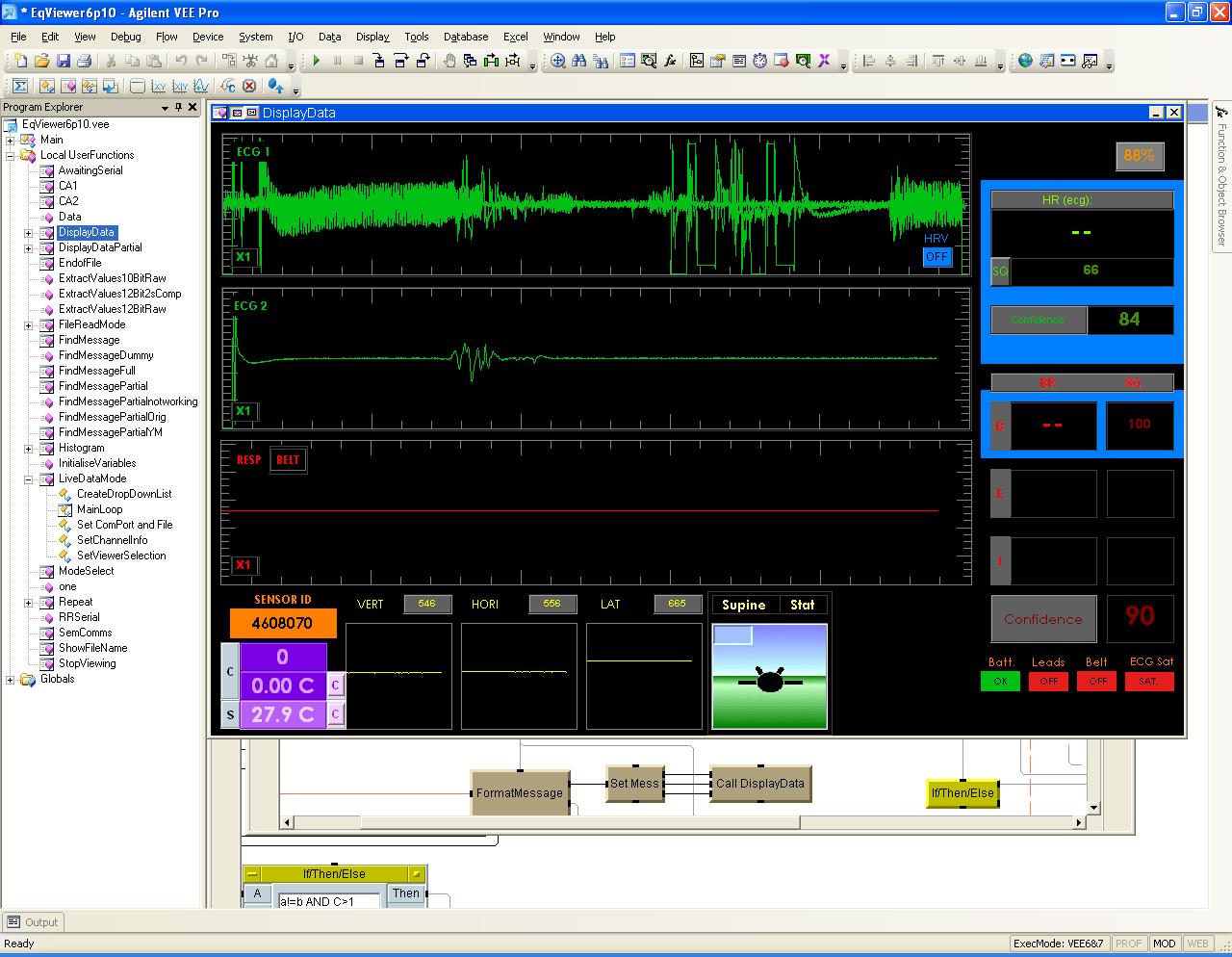Collapse the LiveDataMode tree node

29,478
